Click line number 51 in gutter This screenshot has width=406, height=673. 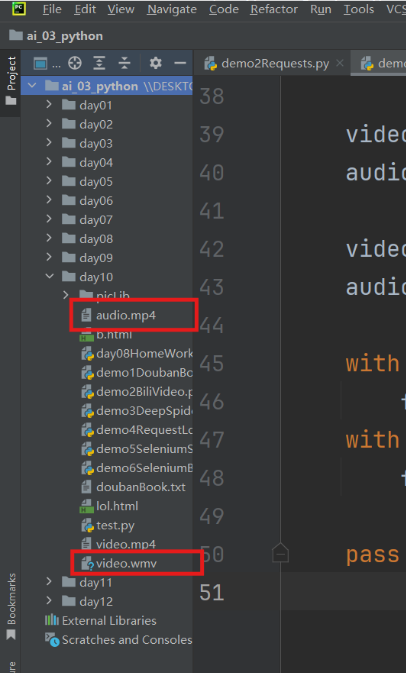(x=212, y=593)
